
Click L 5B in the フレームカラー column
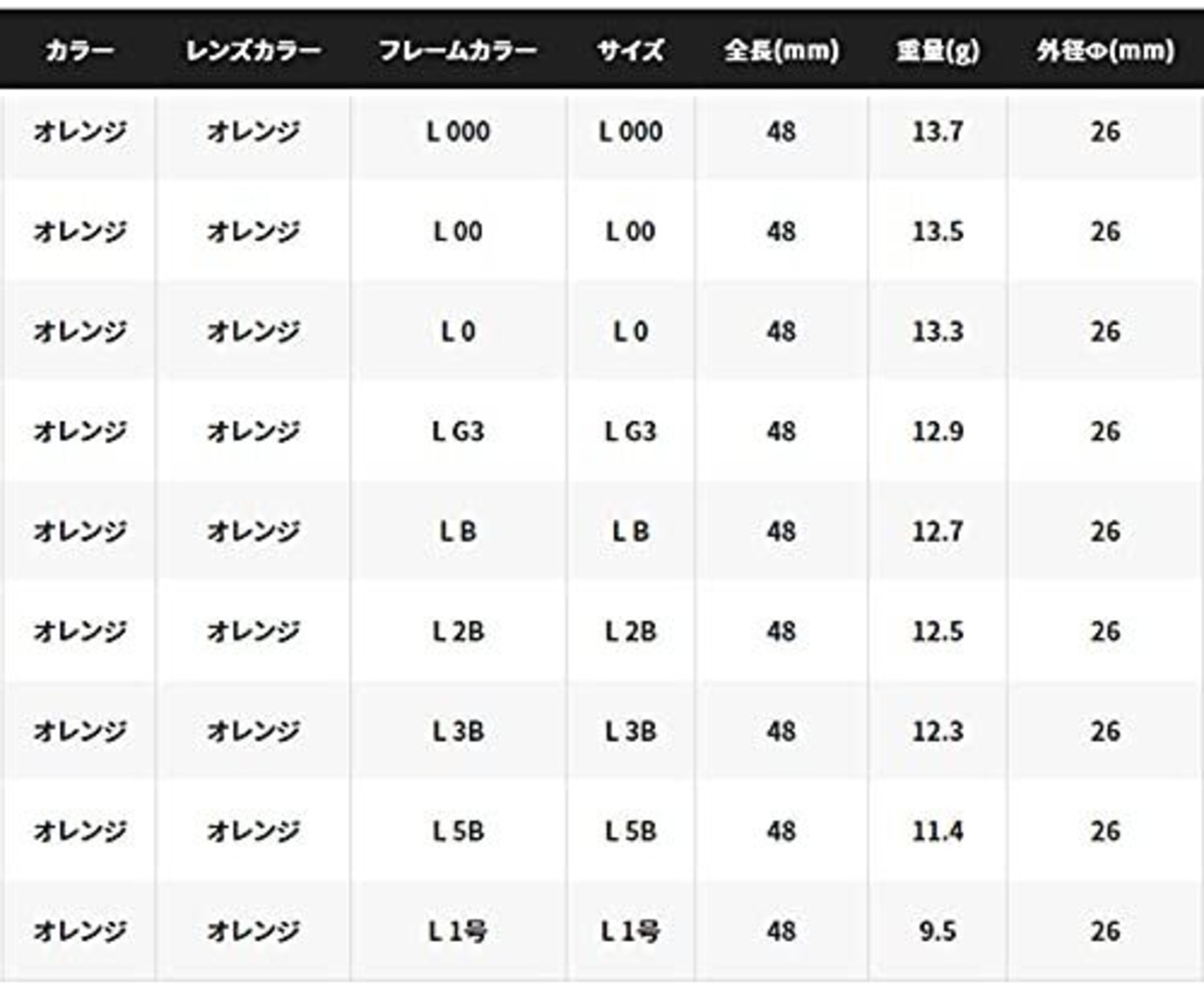click(x=458, y=831)
